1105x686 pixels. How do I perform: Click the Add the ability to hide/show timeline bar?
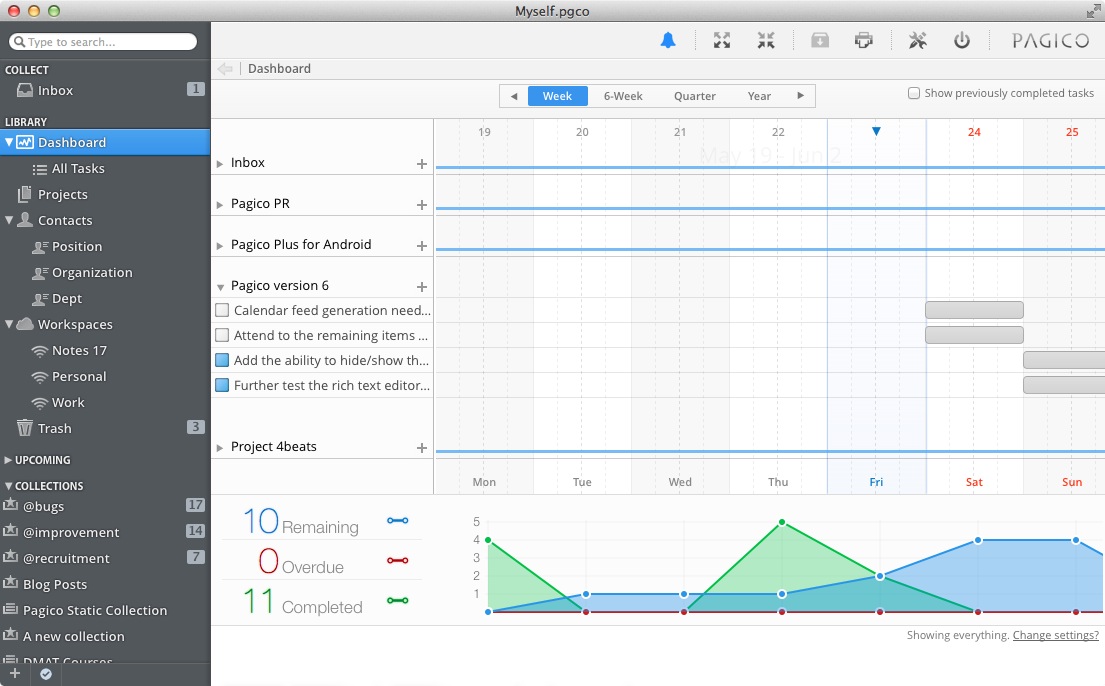pyautogui.click(x=1064, y=360)
